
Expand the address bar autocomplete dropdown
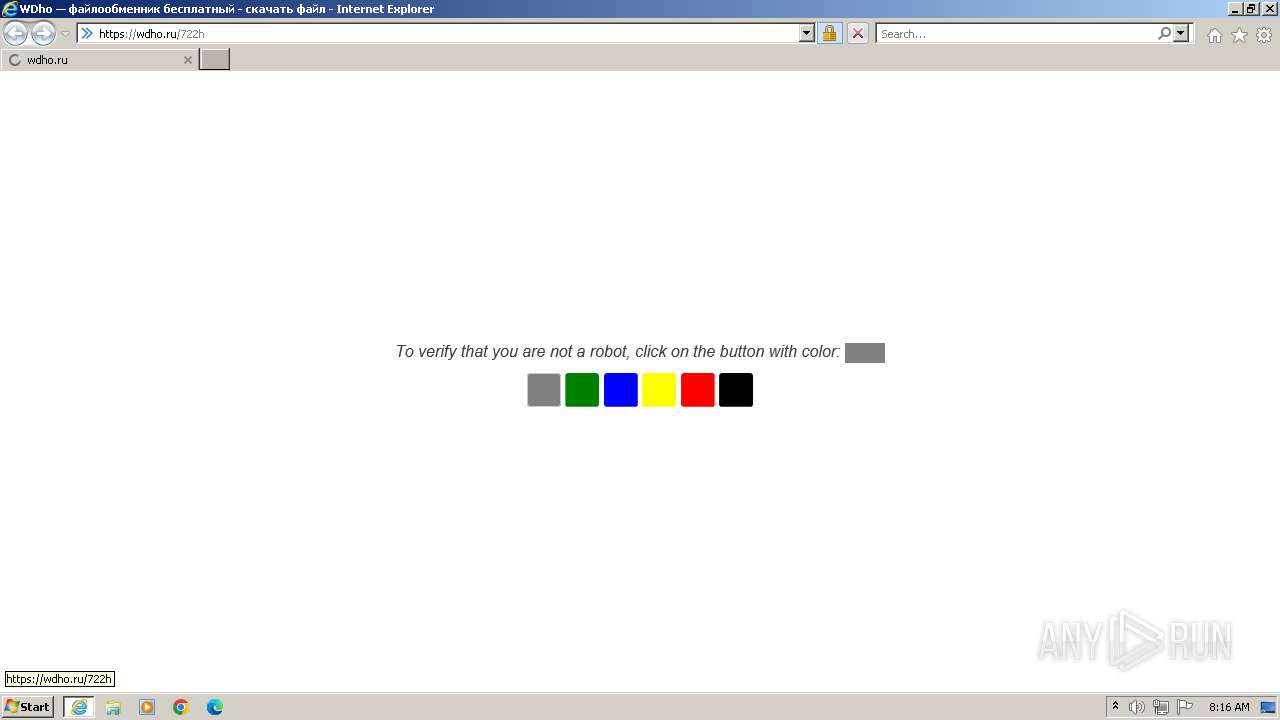[x=807, y=33]
